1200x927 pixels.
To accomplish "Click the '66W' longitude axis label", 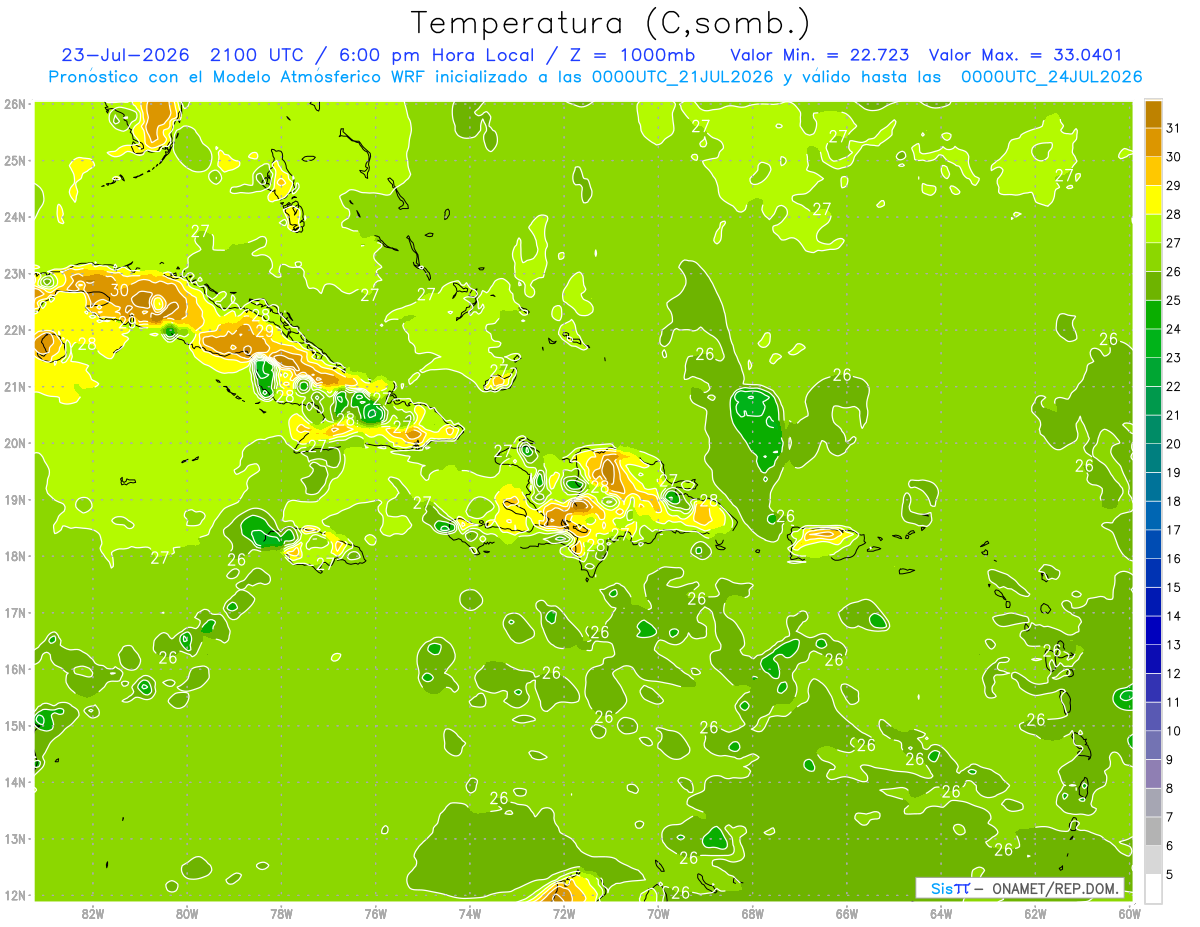I will [846, 913].
